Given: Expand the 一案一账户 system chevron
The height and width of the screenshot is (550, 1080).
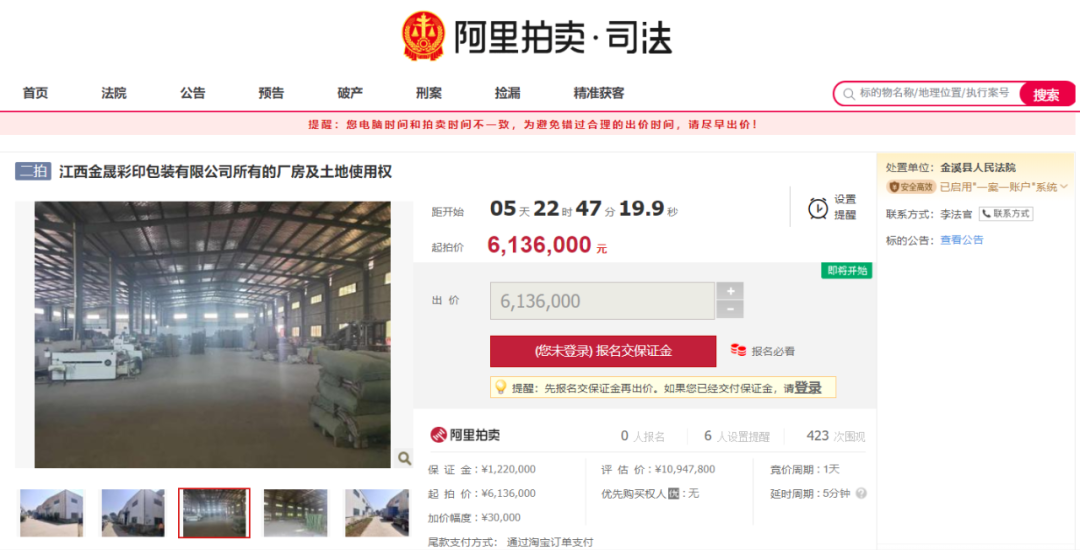Looking at the screenshot, I should coord(1064,187).
